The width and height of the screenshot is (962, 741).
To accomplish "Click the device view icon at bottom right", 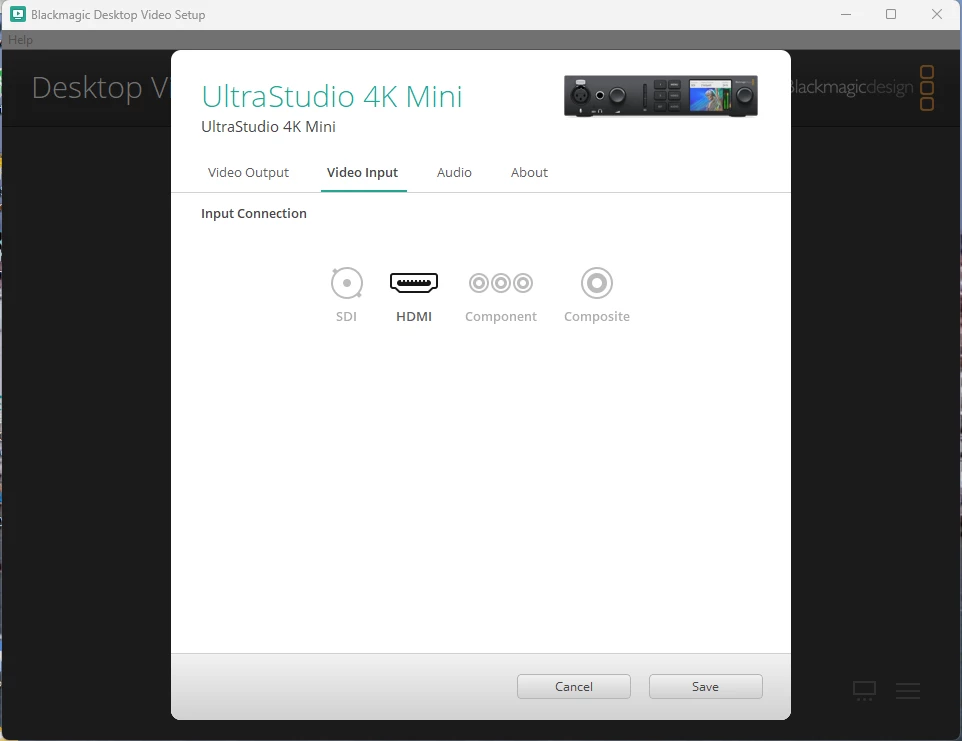I will (864, 691).
